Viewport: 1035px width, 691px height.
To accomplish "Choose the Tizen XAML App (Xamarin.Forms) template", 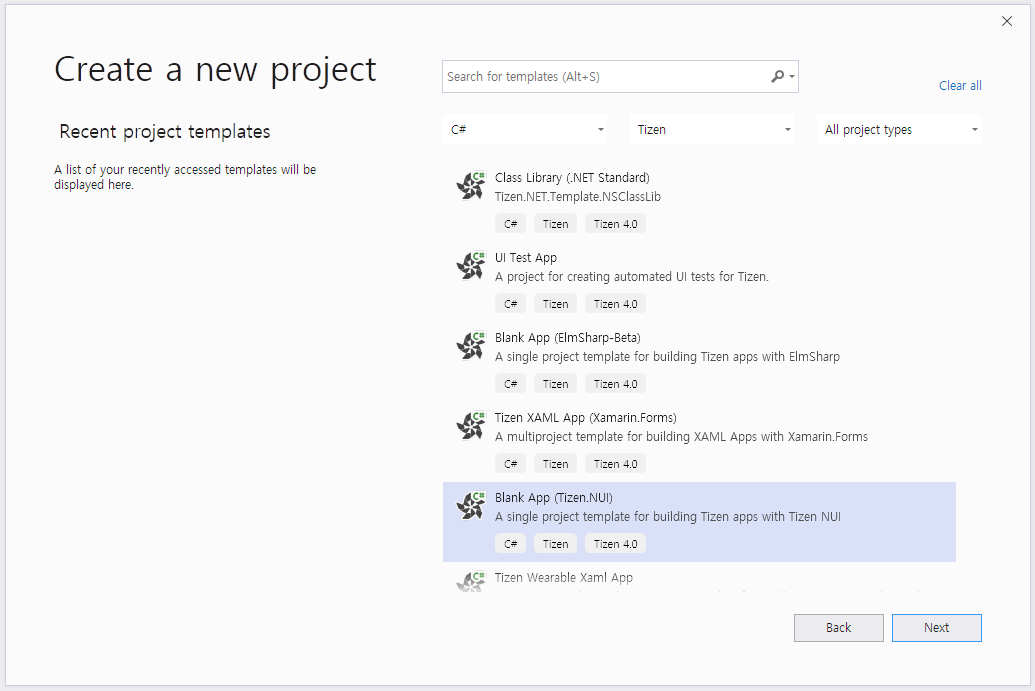I will tap(585, 418).
